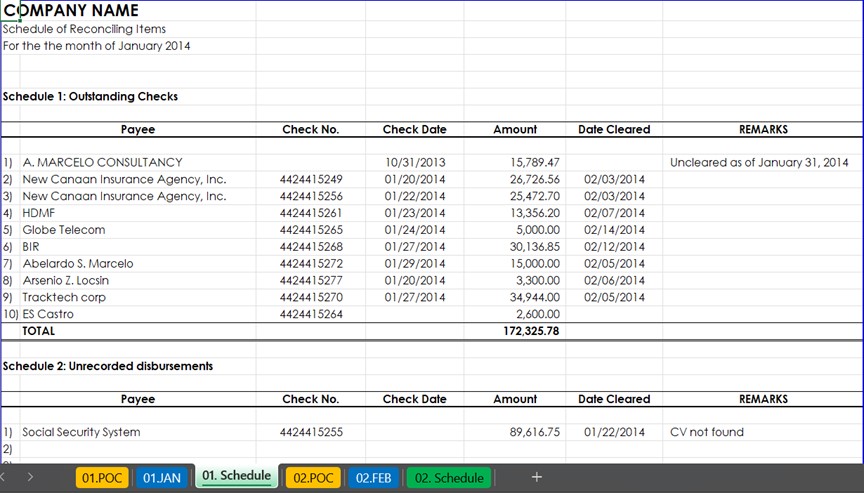Screen dimensions: 864x493
Task: Select check number 4424415255
Action: [x=311, y=432]
